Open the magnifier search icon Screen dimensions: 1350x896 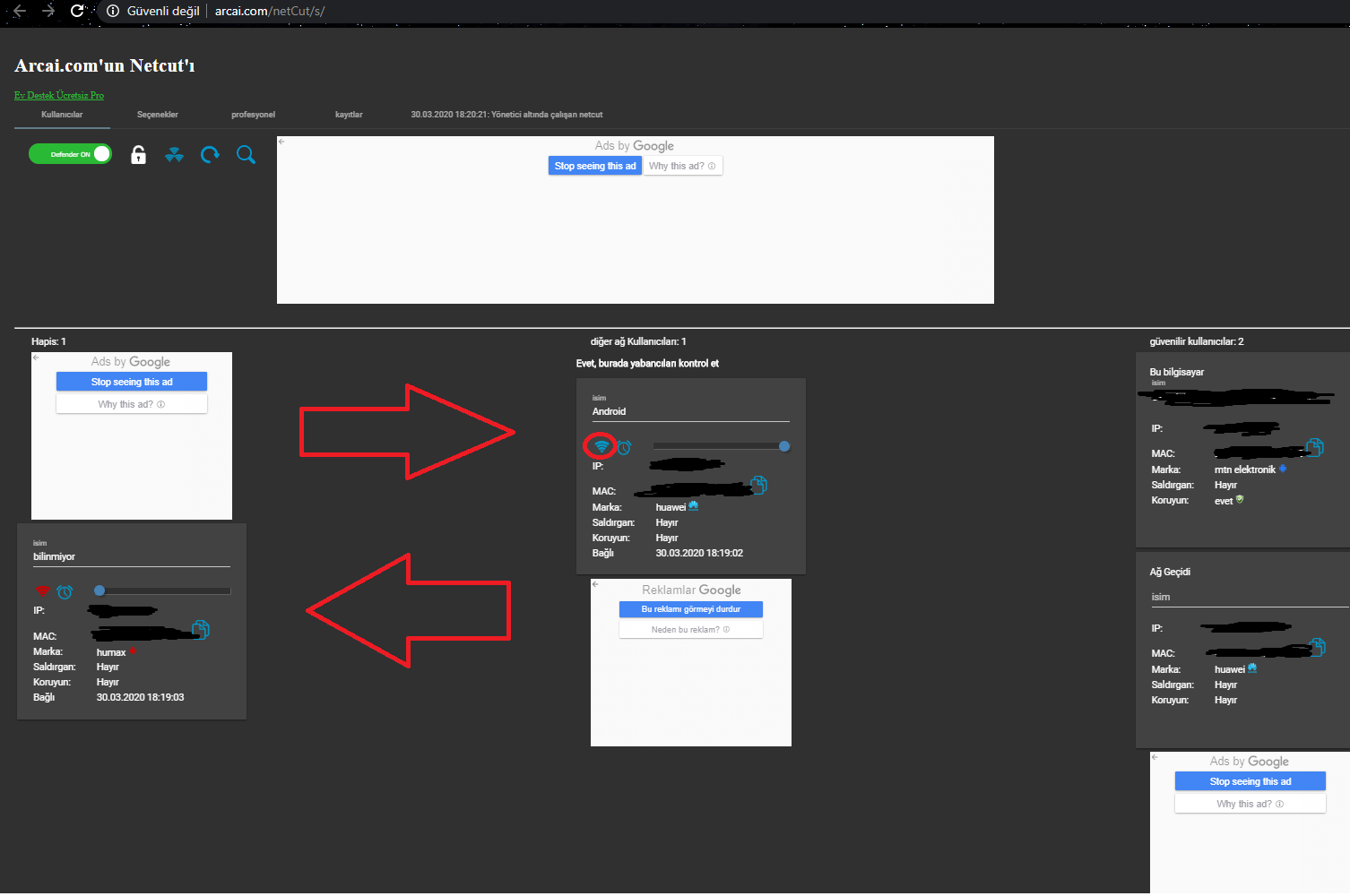246,155
